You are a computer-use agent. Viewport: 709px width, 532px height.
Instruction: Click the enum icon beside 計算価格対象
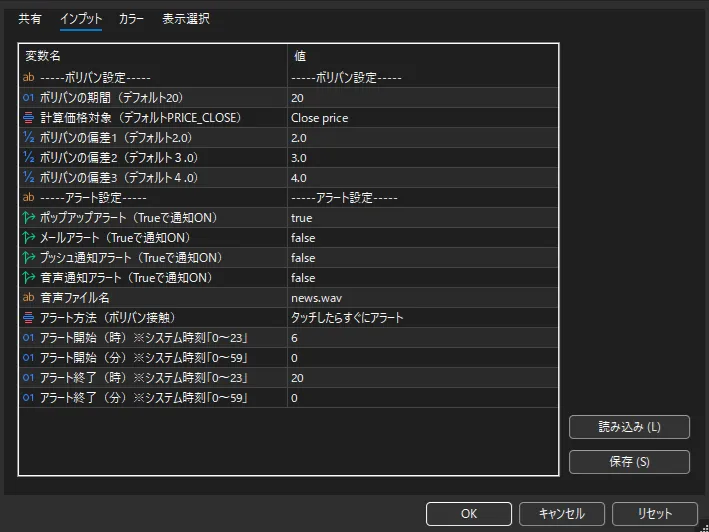(x=28, y=118)
